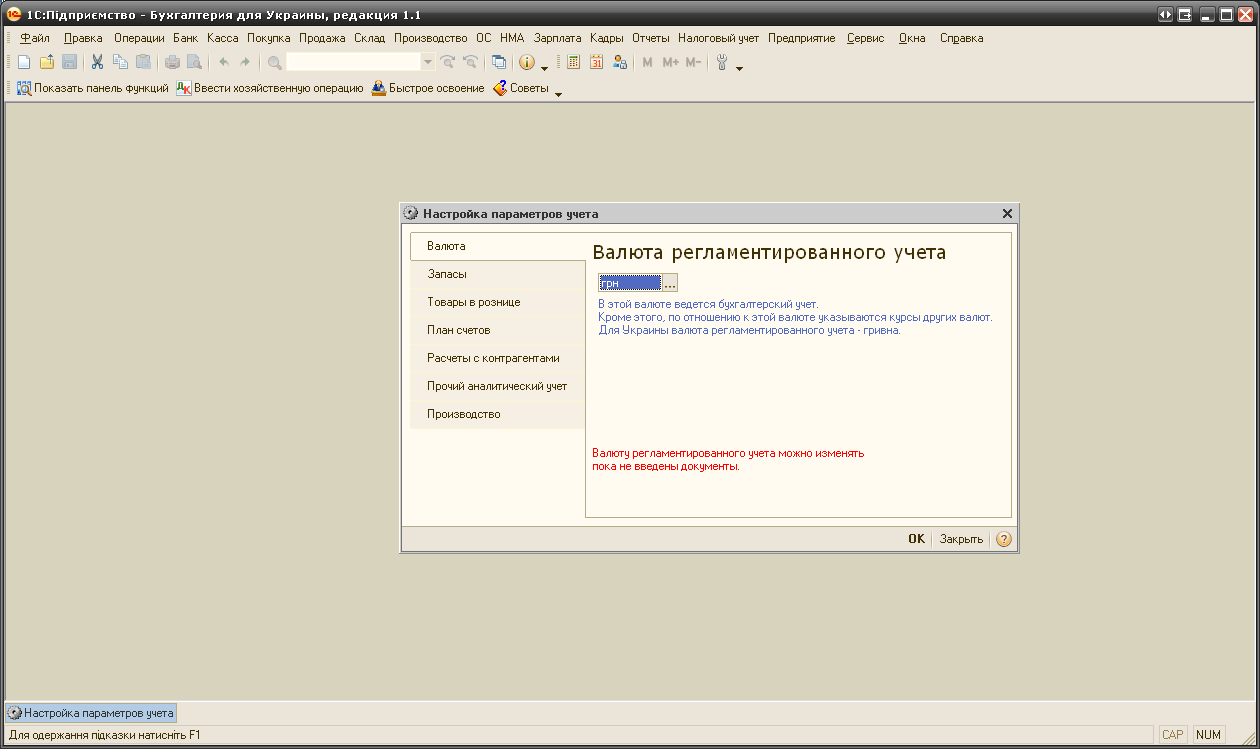Open the НМА menu

click(x=512, y=38)
